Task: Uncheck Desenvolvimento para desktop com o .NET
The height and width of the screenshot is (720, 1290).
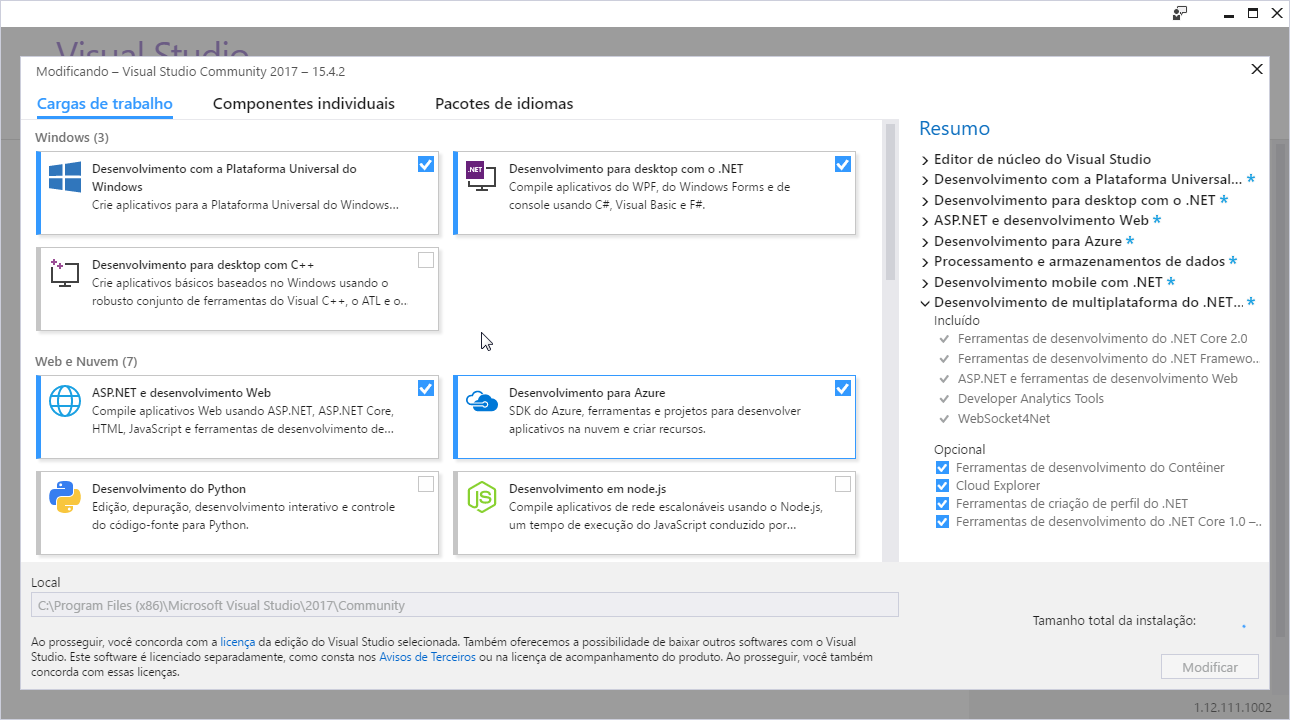Action: point(843,164)
